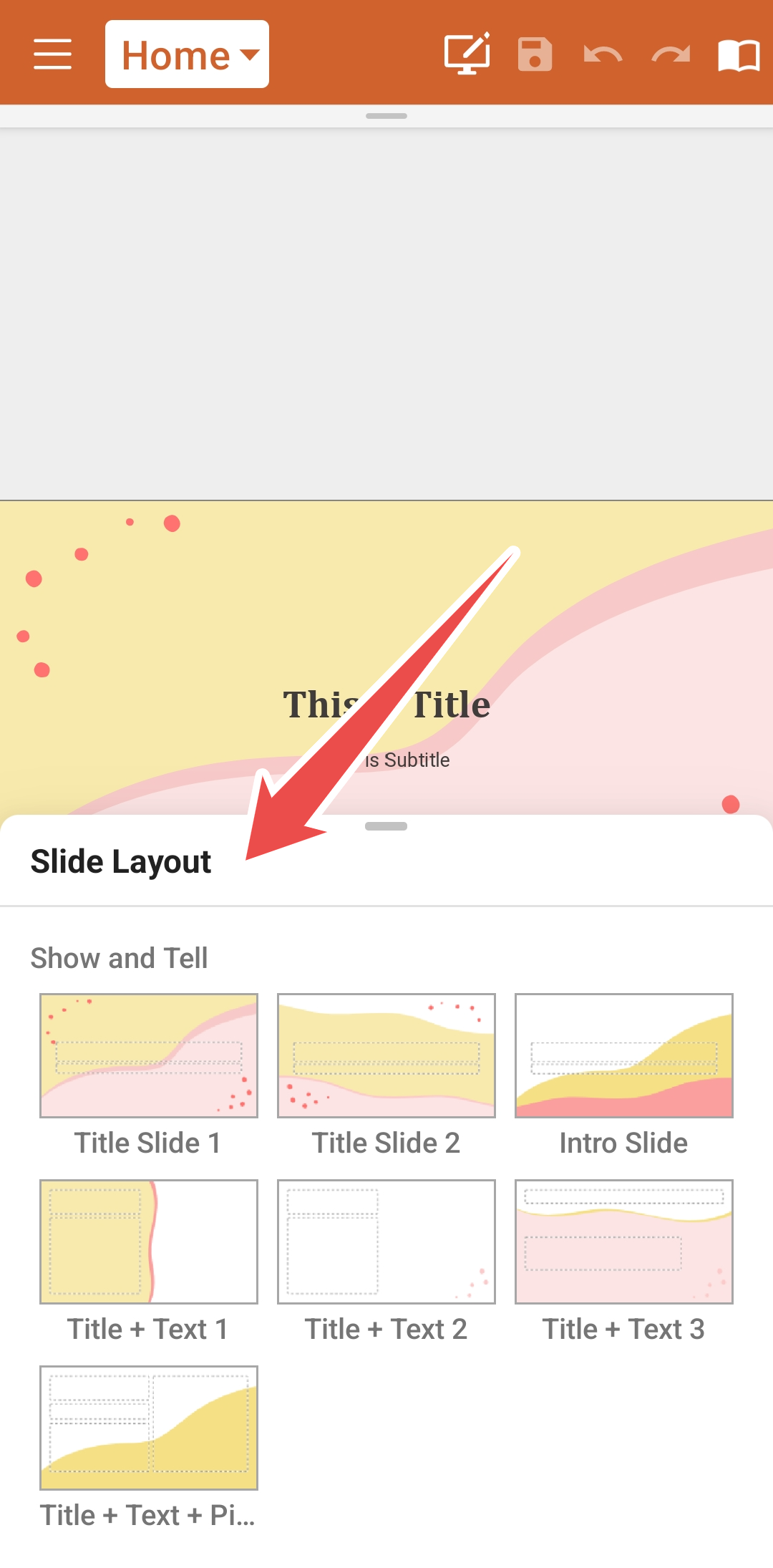
Task: Undo the last action
Action: (603, 54)
